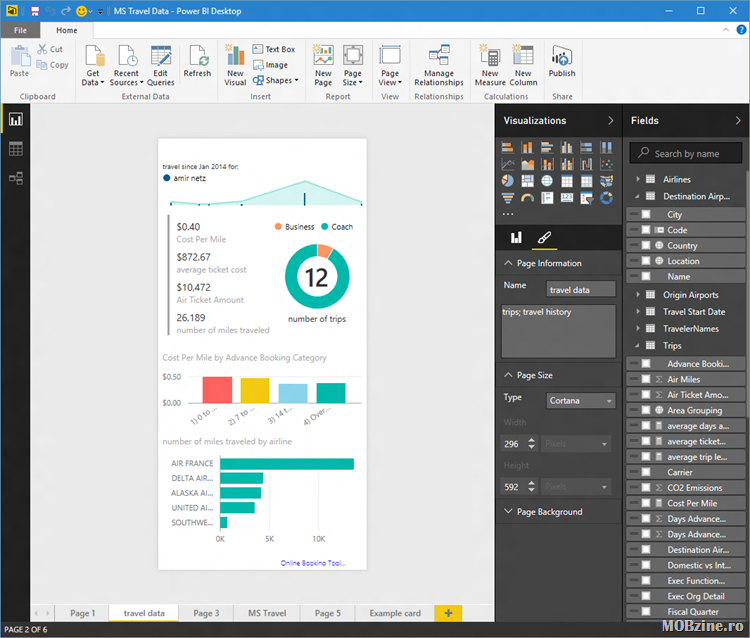Screen dimensions: 750x638
Task: Click the page Name input field
Action: click(x=581, y=289)
